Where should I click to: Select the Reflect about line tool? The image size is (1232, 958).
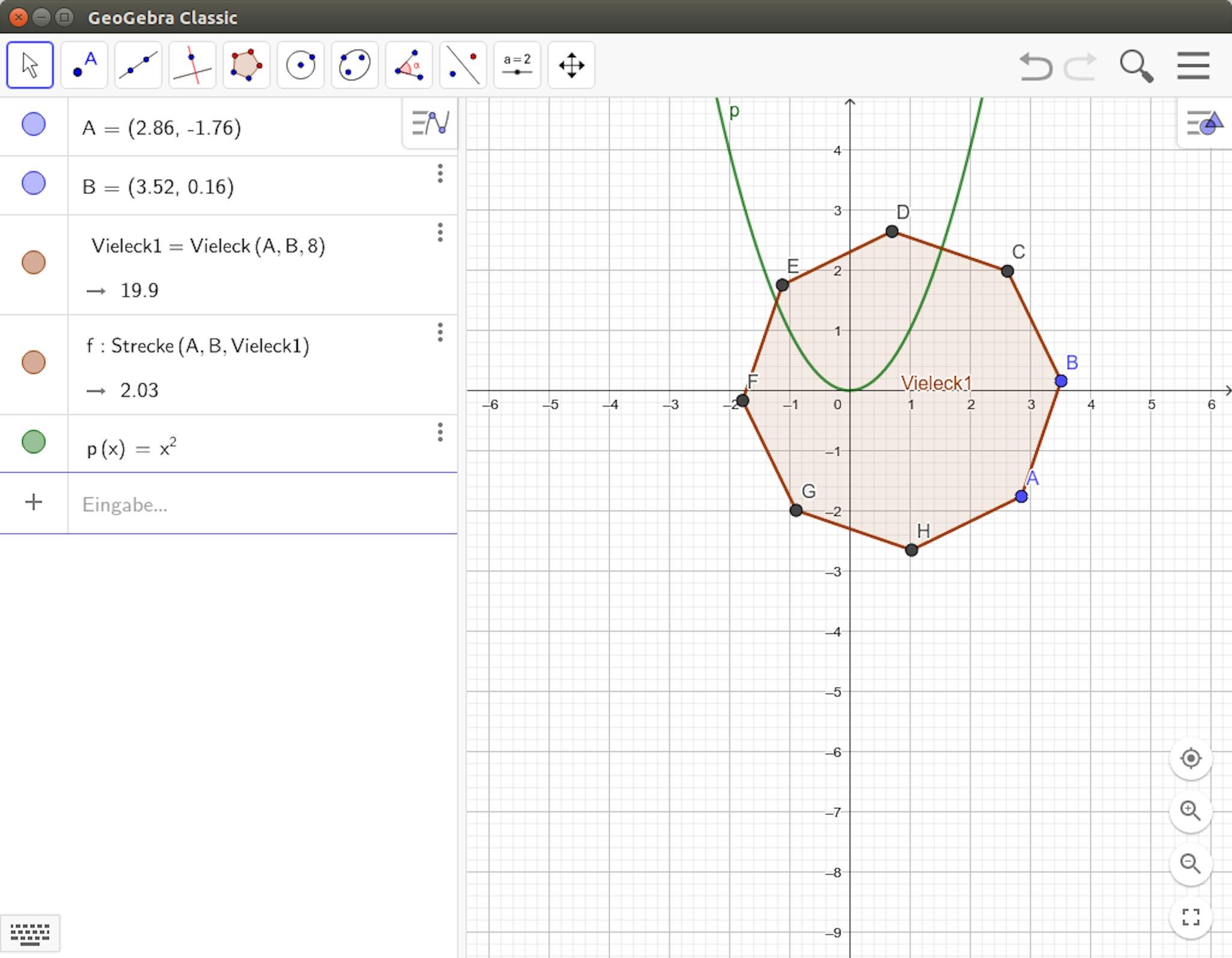click(x=463, y=65)
